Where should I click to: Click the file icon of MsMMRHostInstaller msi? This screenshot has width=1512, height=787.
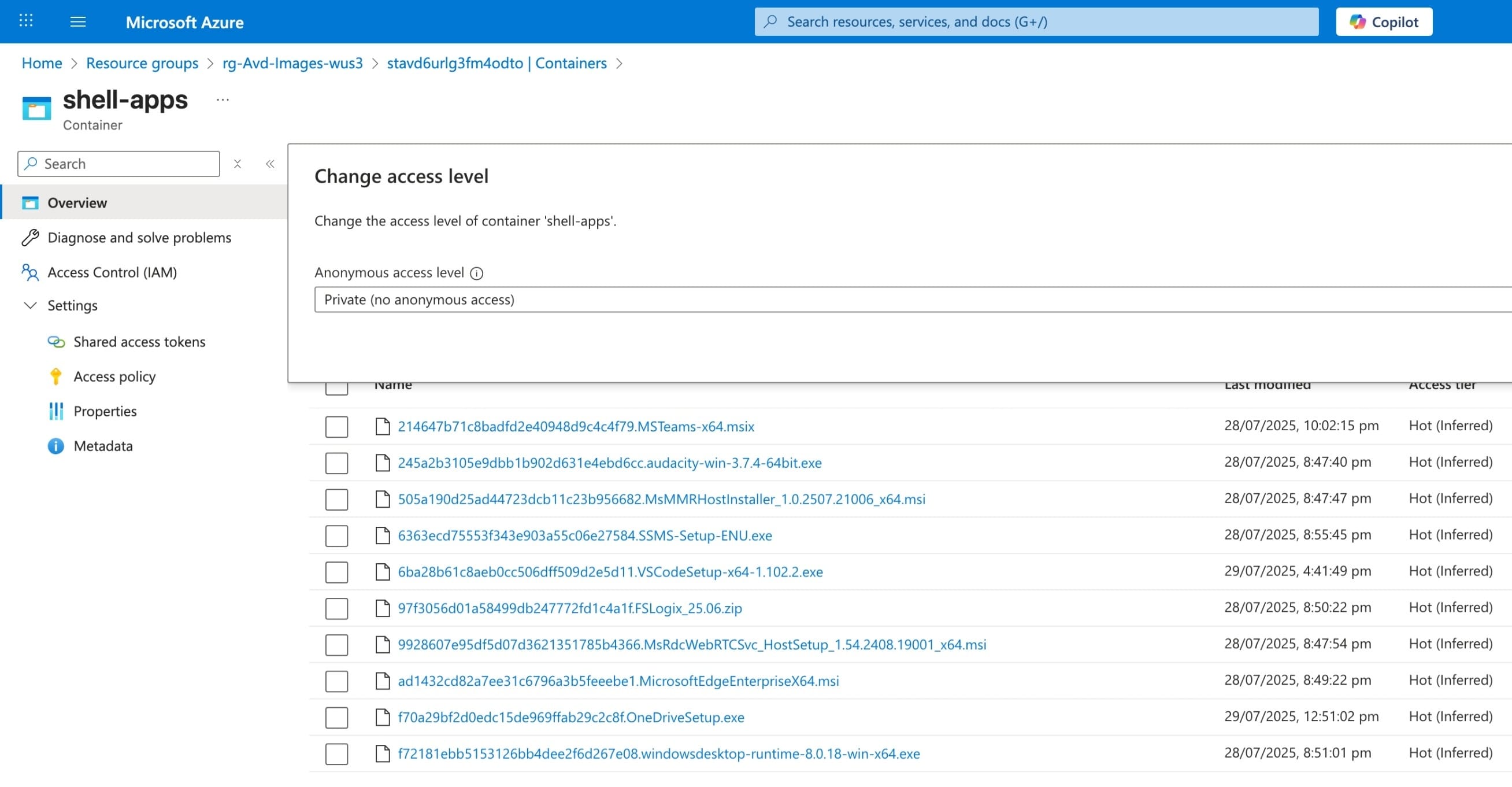point(383,499)
